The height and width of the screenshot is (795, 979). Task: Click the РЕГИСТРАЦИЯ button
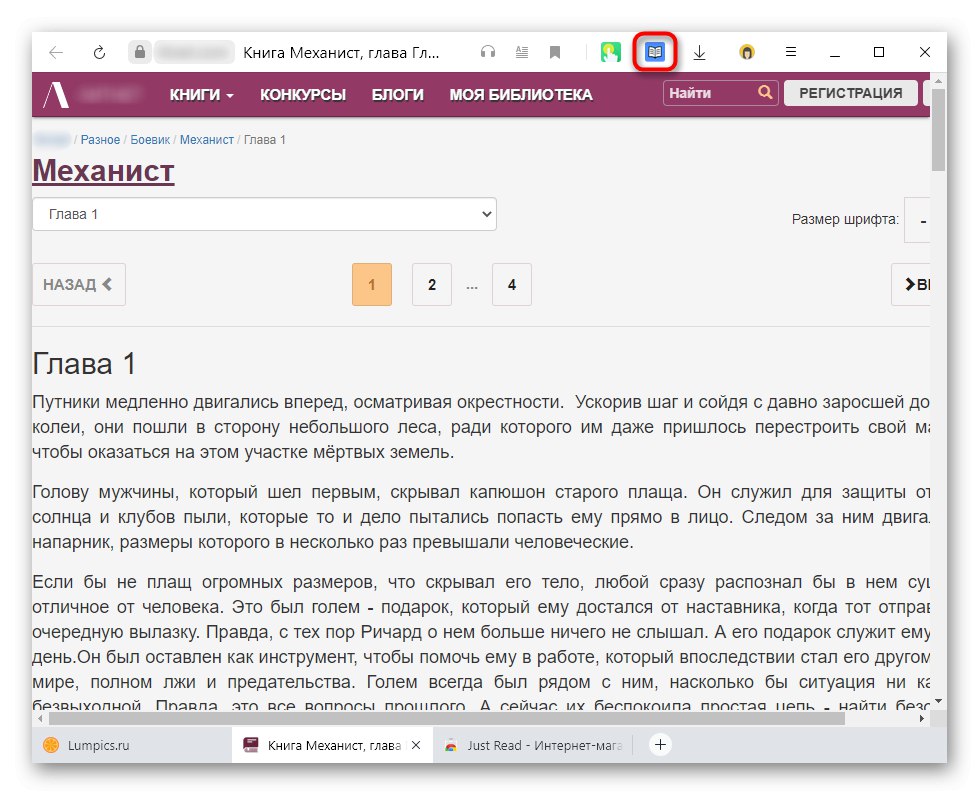point(851,92)
